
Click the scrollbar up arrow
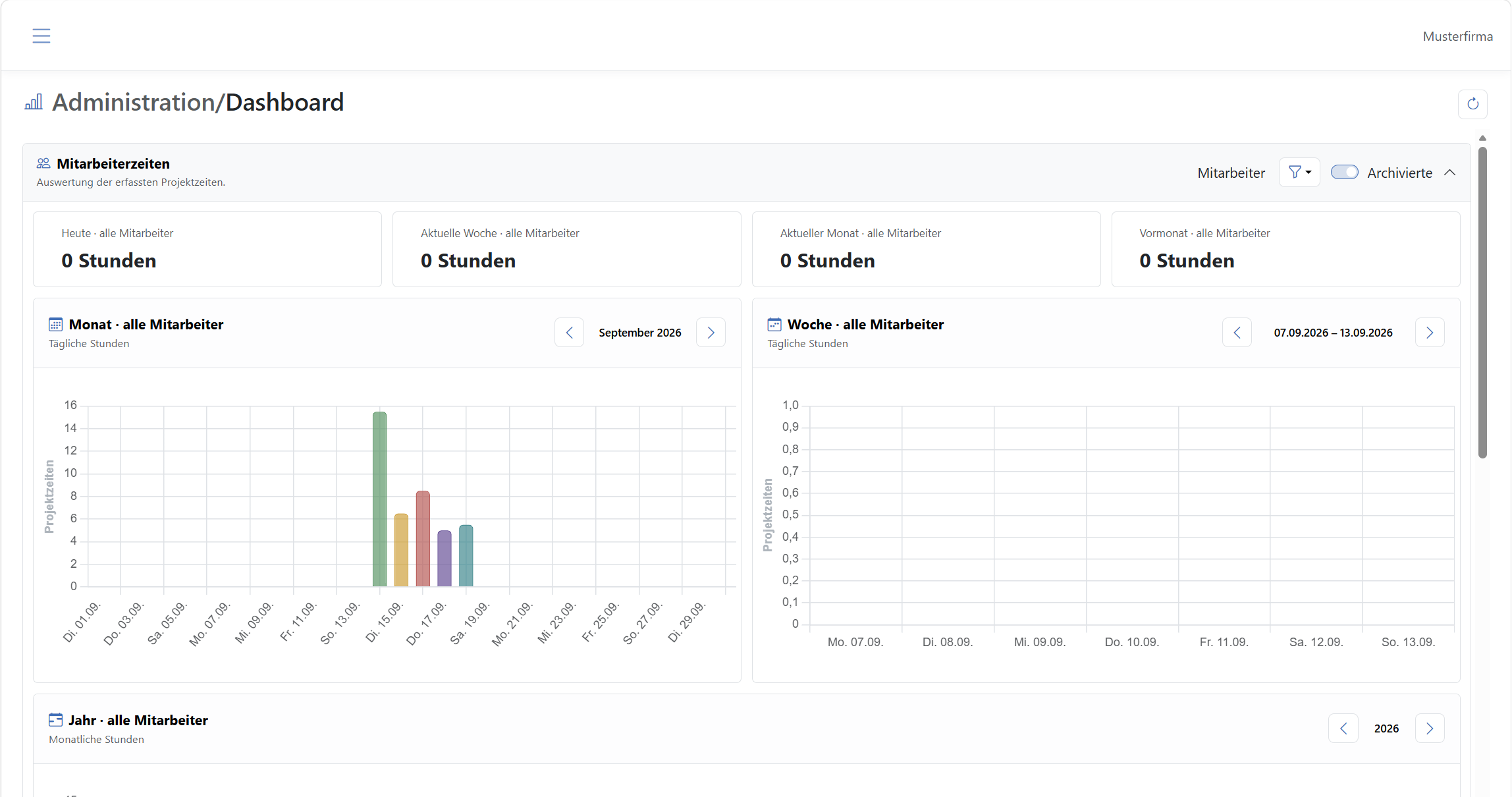point(1482,138)
